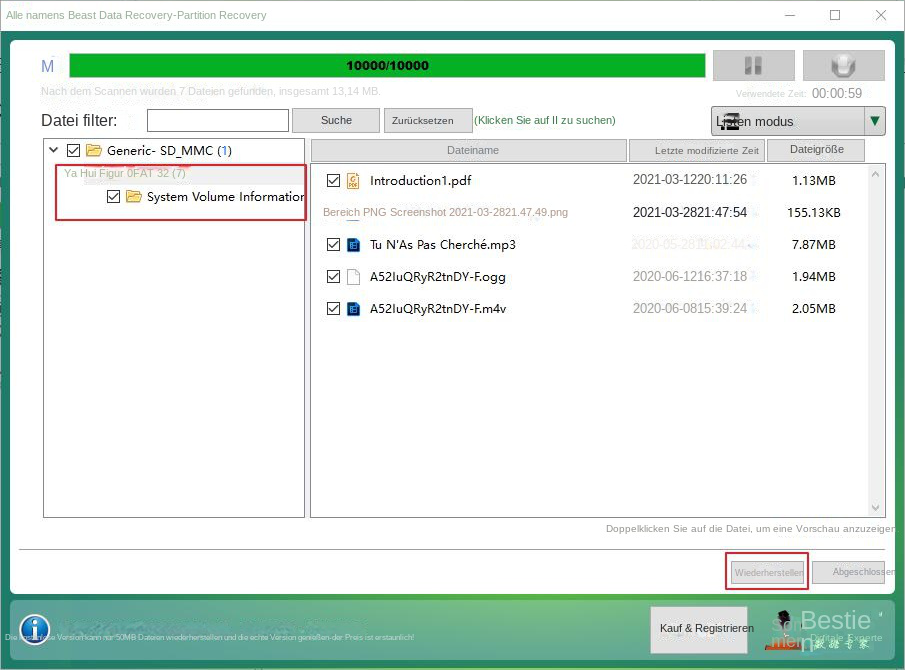905x670 pixels.
Task: Open the Listen modus dropdown arrow
Action: coord(875,121)
